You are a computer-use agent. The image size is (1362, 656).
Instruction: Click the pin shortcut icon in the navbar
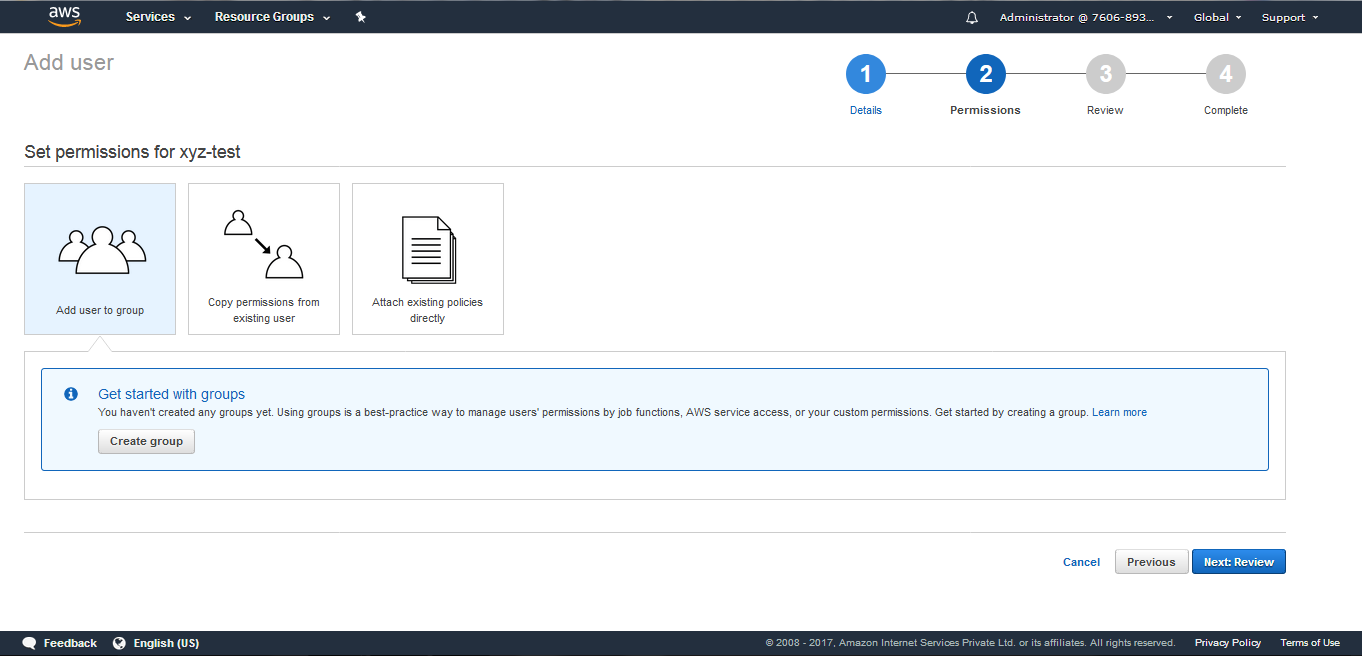click(x=360, y=16)
